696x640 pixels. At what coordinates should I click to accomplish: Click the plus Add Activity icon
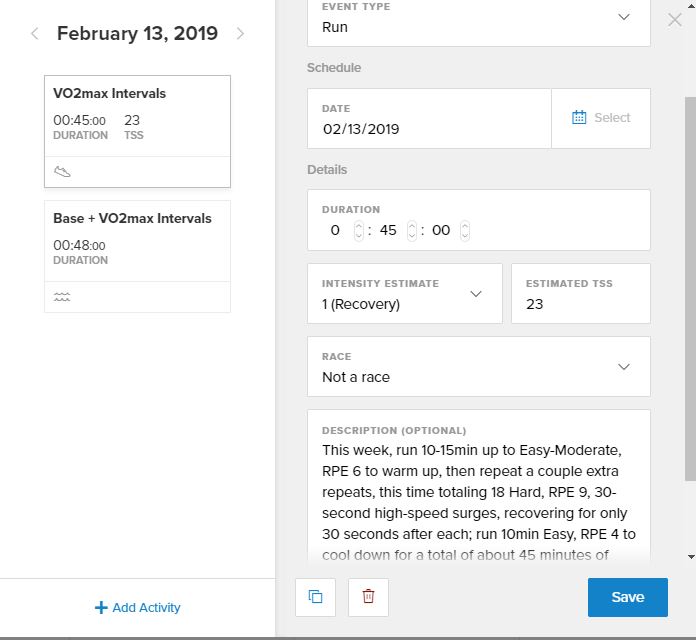point(100,607)
